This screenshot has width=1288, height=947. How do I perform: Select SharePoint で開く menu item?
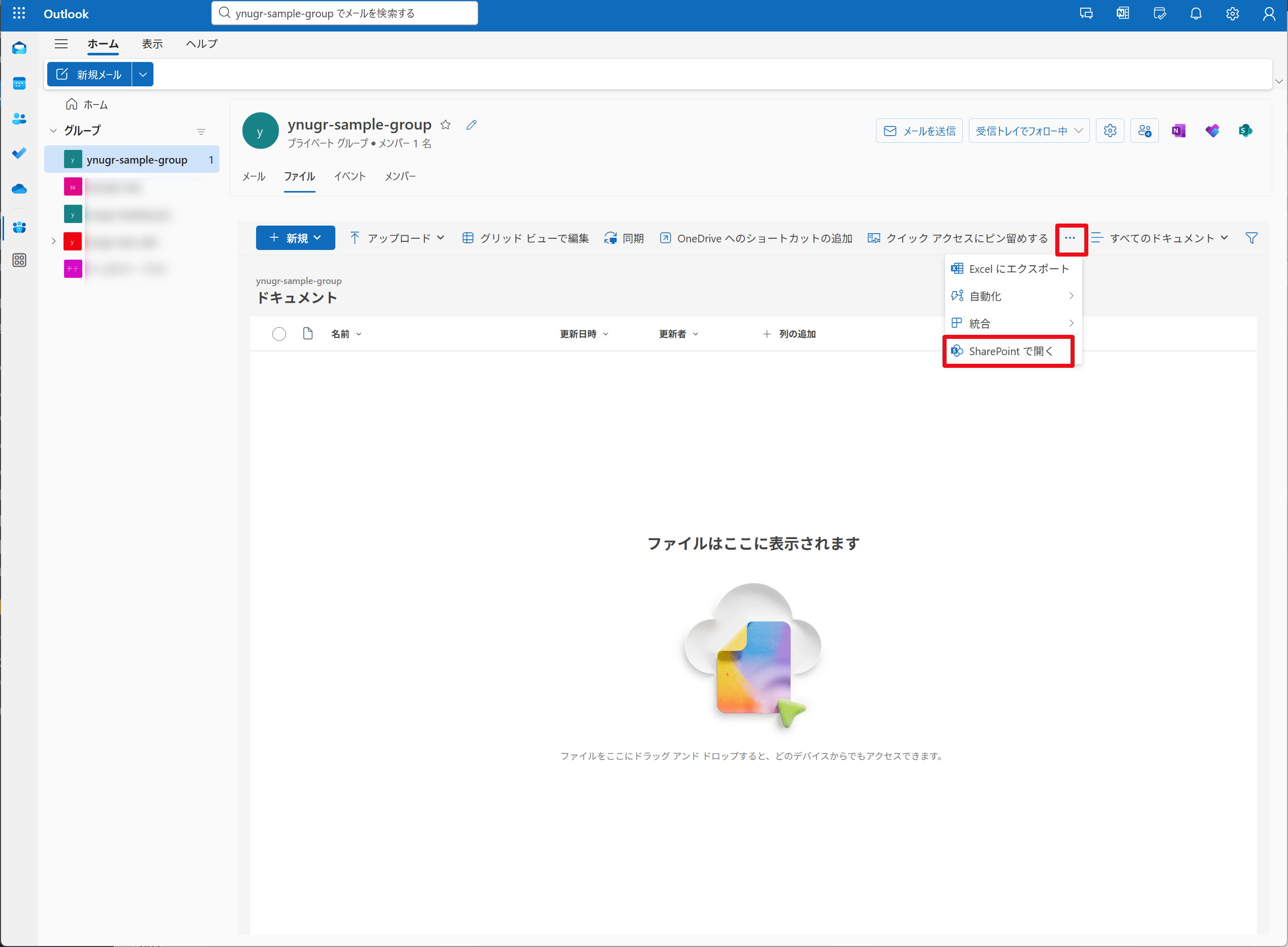[x=1010, y=352]
